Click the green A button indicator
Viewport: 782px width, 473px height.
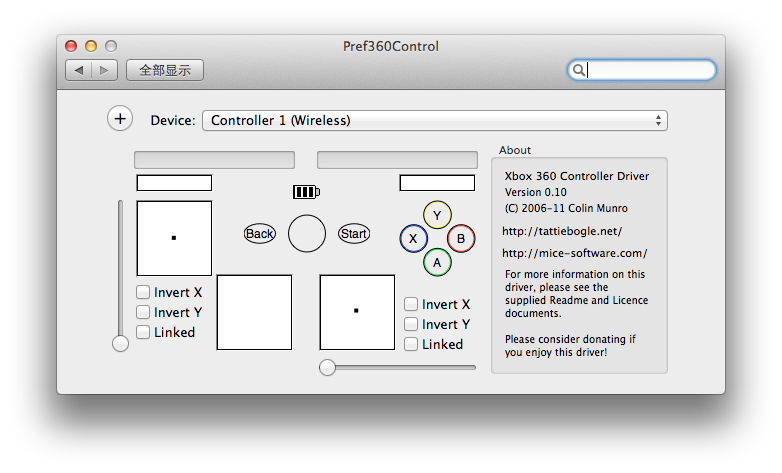pyautogui.click(x=437, y=262)
